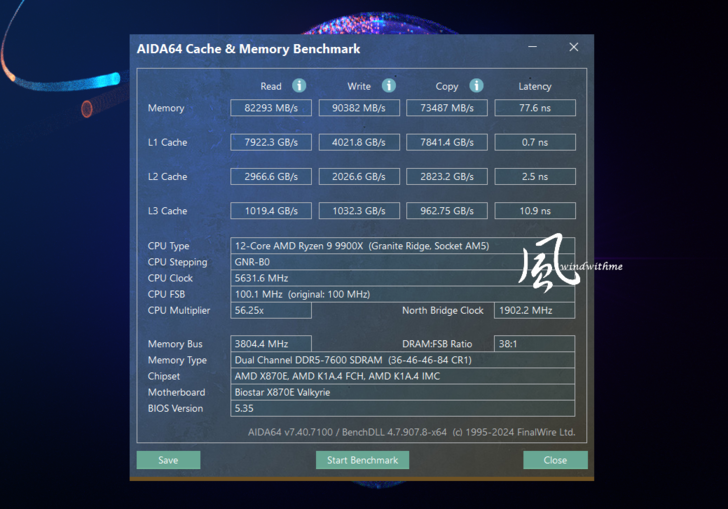Click the Latency column header
Image resolution: width=728 pixels, height=509 pixels.
pos(535,86)
